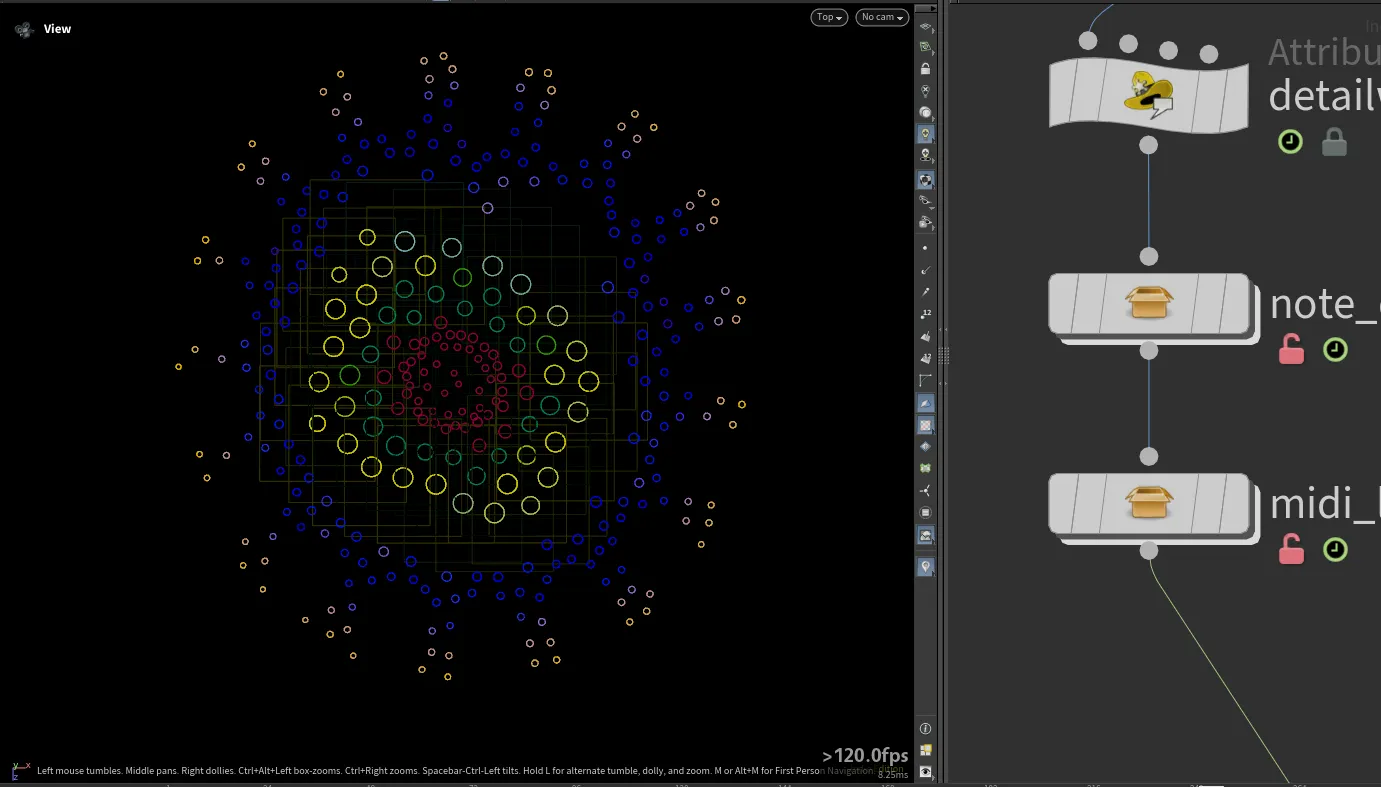This screenshot has height=787, width=1381.
Task: Click the first input connector of detailwrangle node
Action: [x=1088, y=41]
